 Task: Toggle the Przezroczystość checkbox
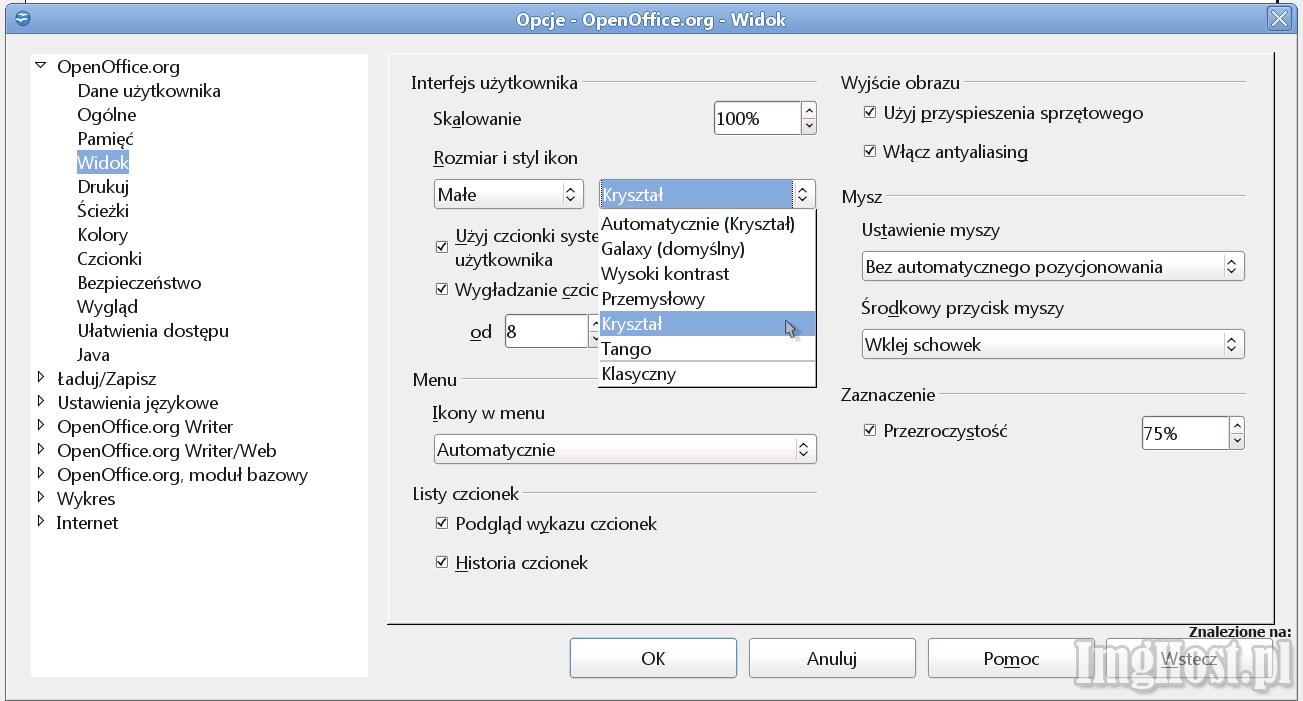(870, 431)
